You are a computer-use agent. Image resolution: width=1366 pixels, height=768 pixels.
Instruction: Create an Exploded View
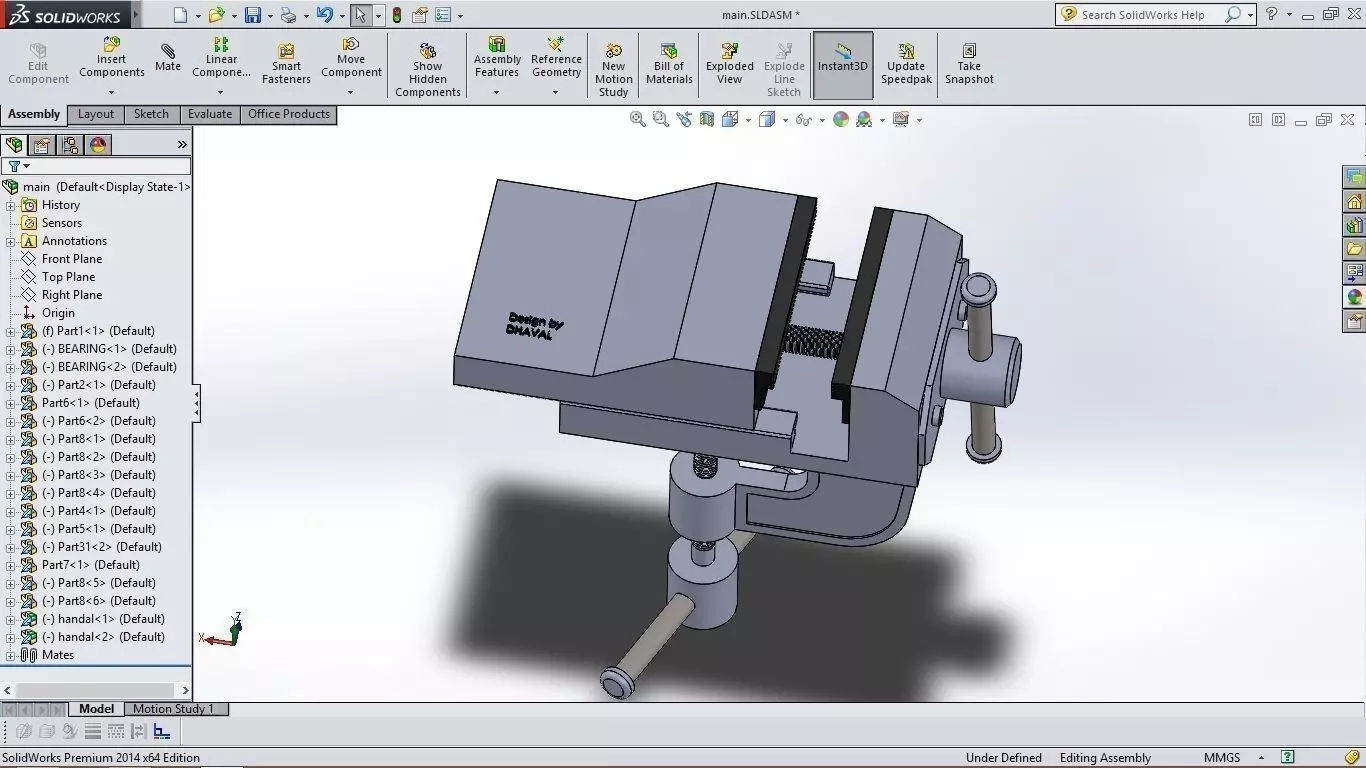pyautogui.click(x=730, y=64)
